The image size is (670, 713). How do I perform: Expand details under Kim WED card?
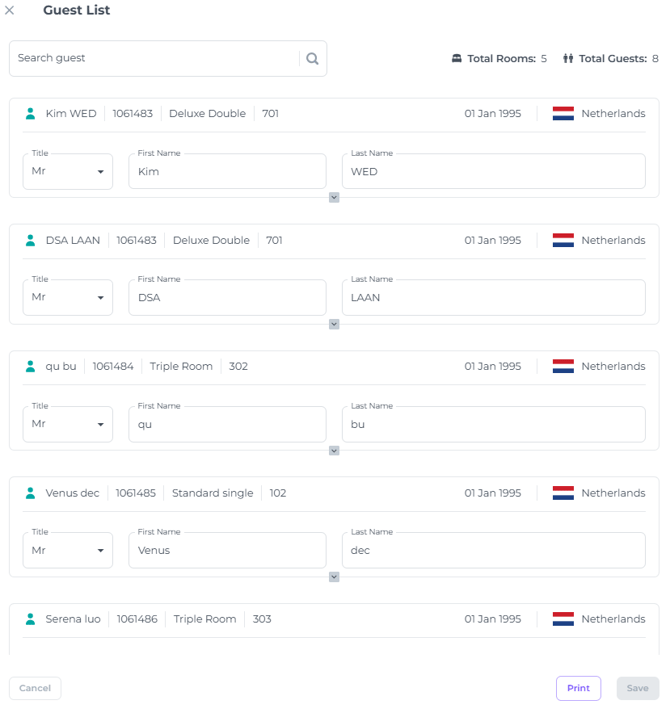[334, 198]
